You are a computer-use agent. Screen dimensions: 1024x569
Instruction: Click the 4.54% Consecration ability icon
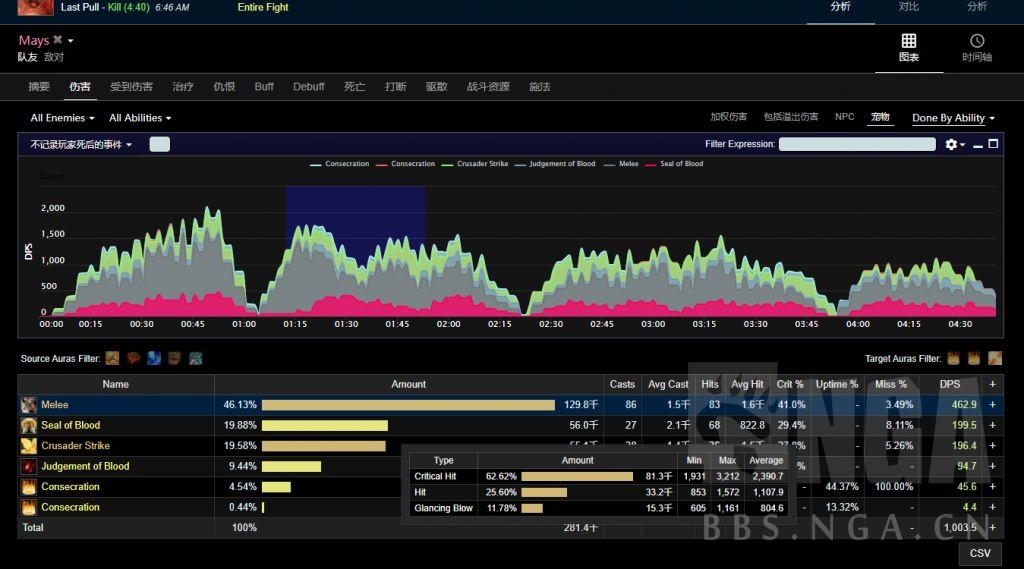point(28,487)
